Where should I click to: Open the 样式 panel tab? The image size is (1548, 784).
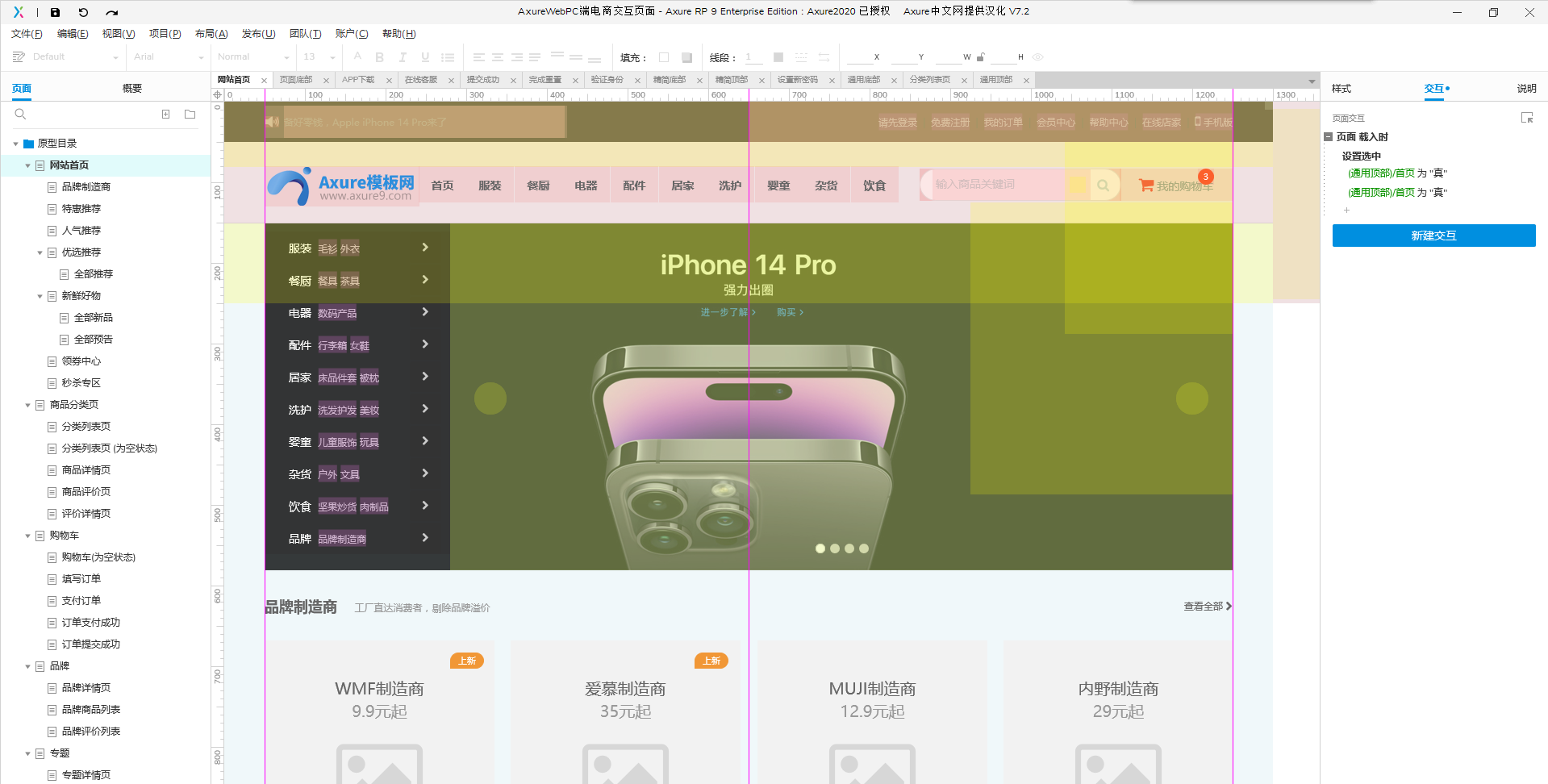[1341, 89]
